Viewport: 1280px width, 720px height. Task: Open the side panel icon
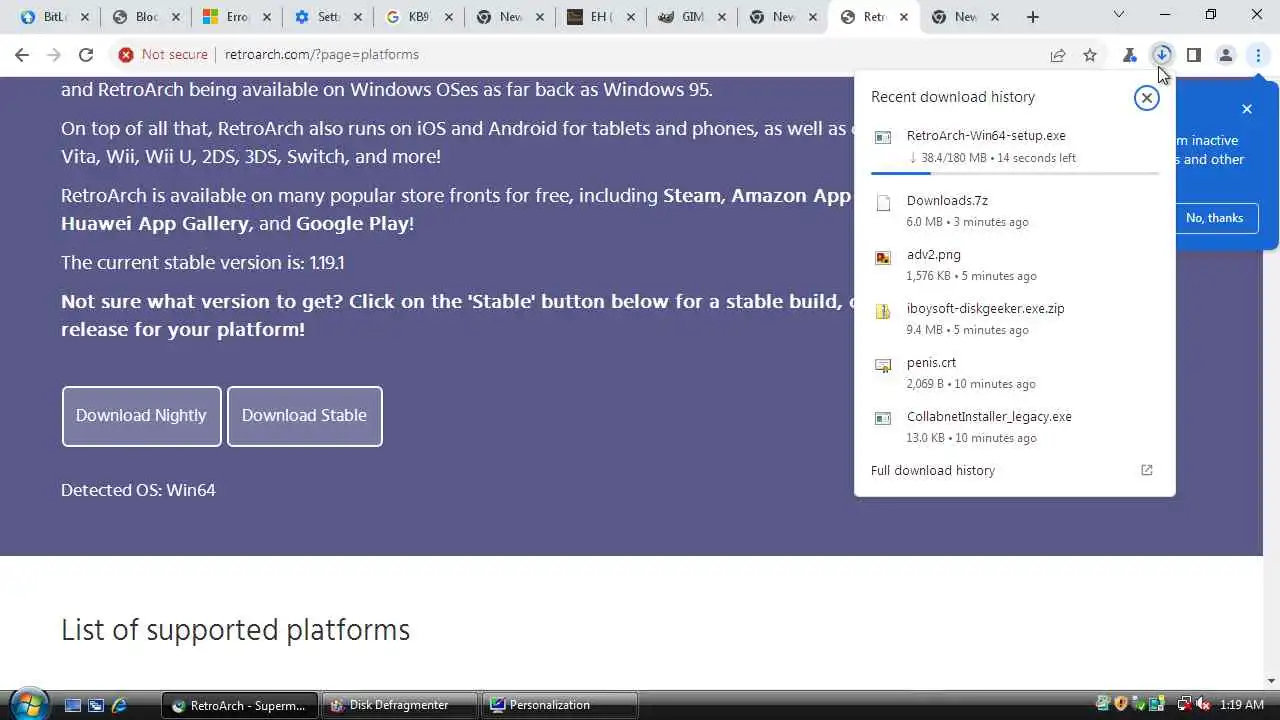pos(1193,55)
